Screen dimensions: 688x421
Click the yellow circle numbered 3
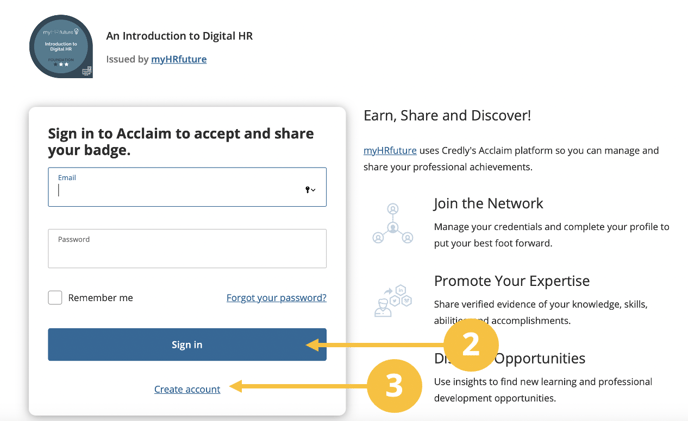tap(394, 386)
